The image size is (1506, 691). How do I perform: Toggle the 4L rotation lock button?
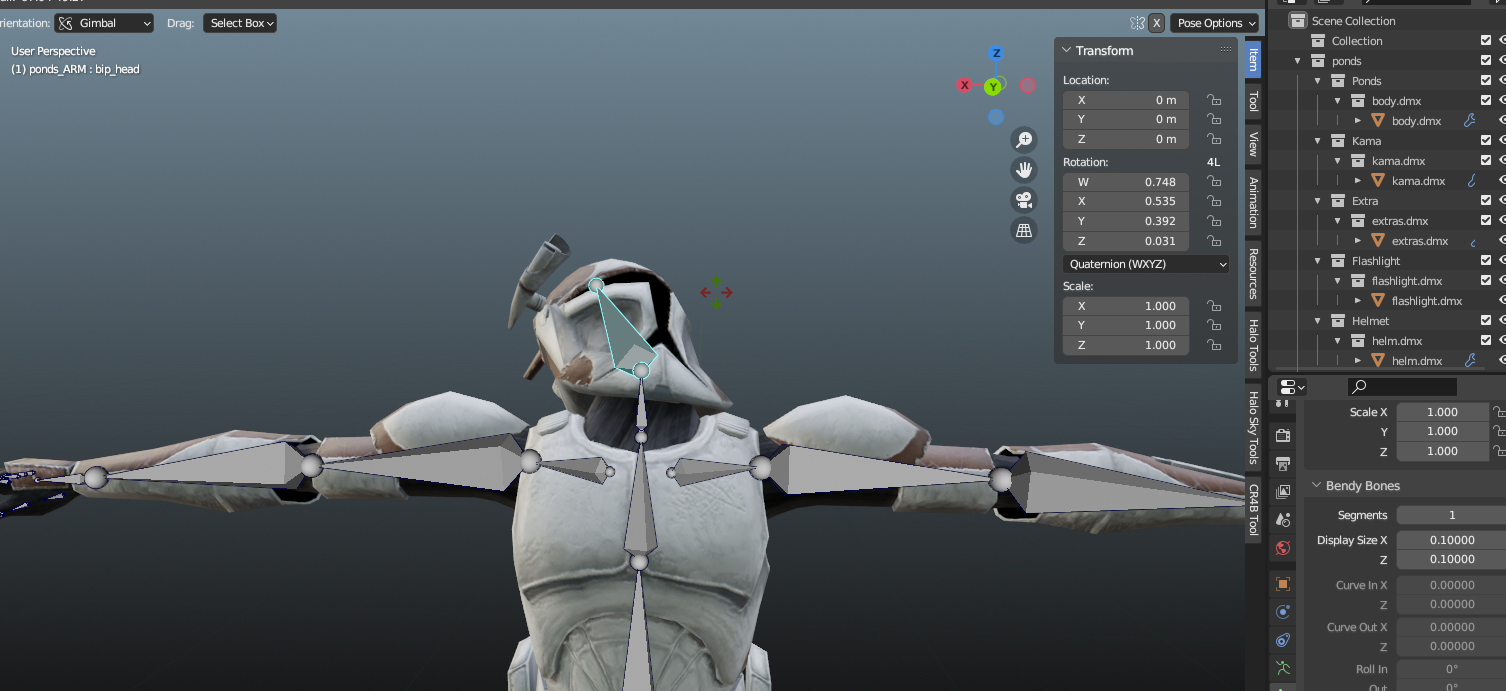tap(1213, 162)
